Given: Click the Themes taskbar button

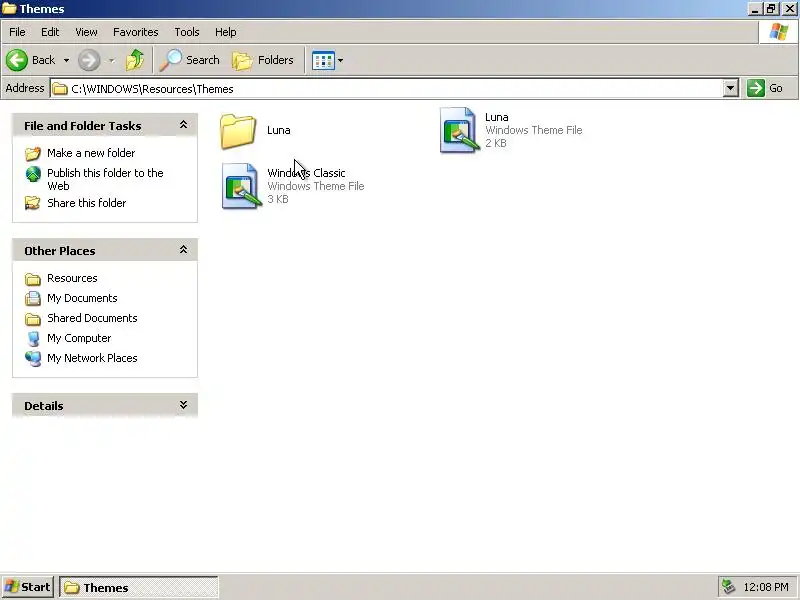Looking at the screenshot, I should coord(139,587).
